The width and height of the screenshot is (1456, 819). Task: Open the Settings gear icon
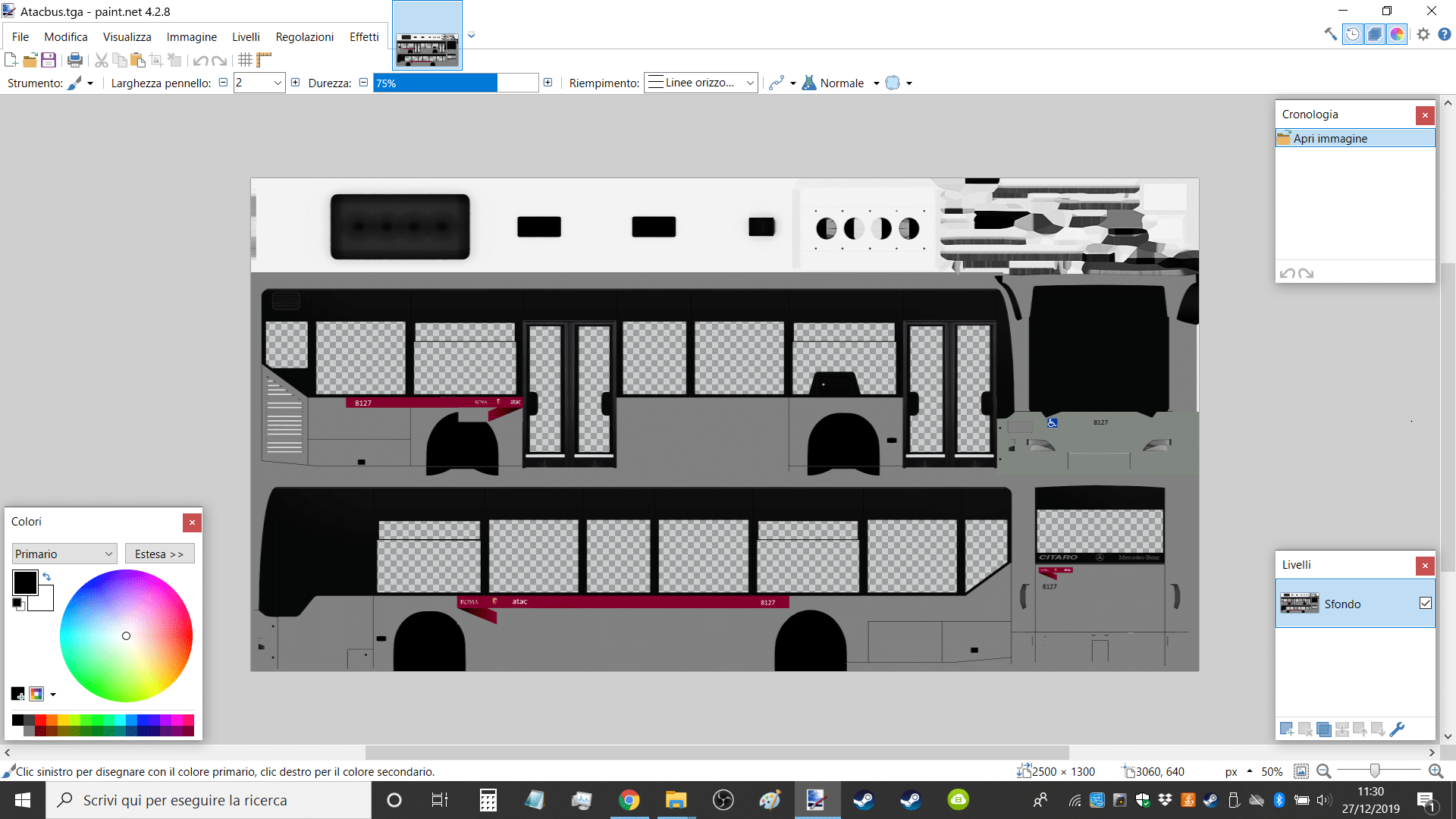point(1423,34)
